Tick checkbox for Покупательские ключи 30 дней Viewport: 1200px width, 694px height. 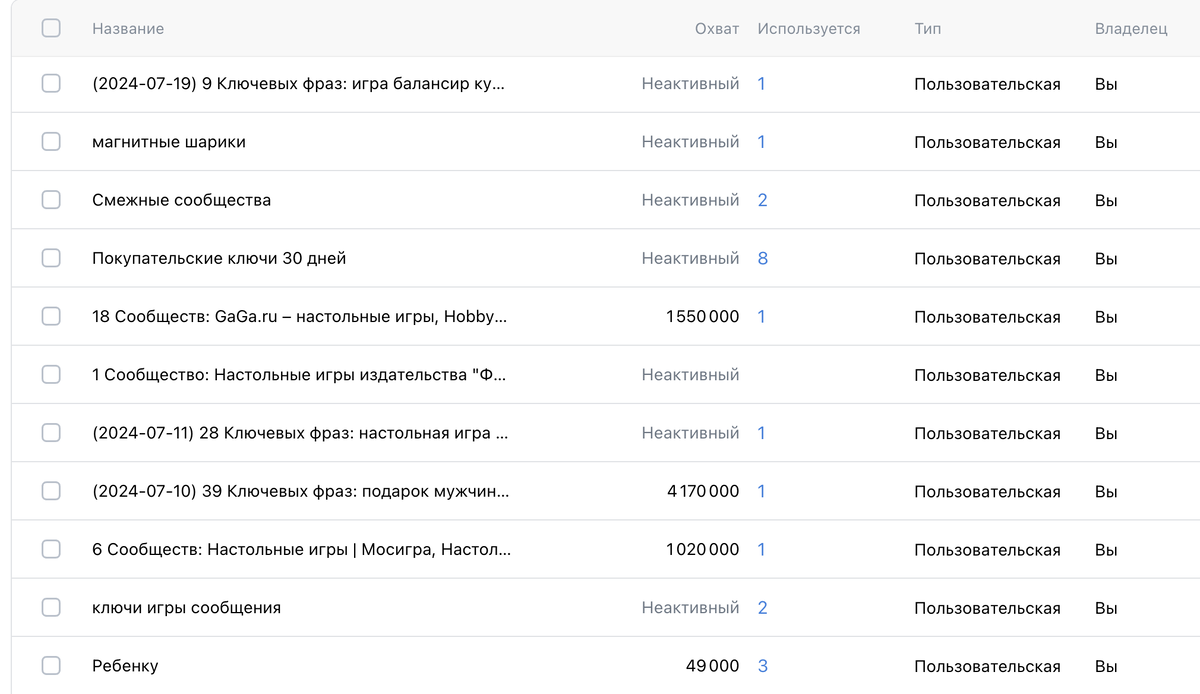[x=51, y=258]
